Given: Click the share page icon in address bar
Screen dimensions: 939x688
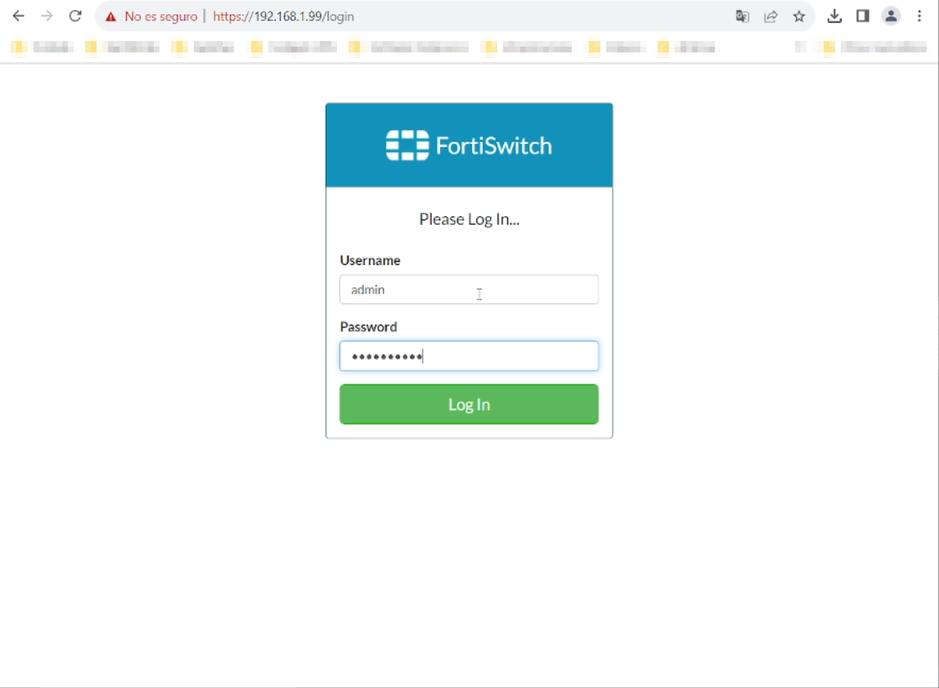Looking at the screenshot, I should pos(771,16).
